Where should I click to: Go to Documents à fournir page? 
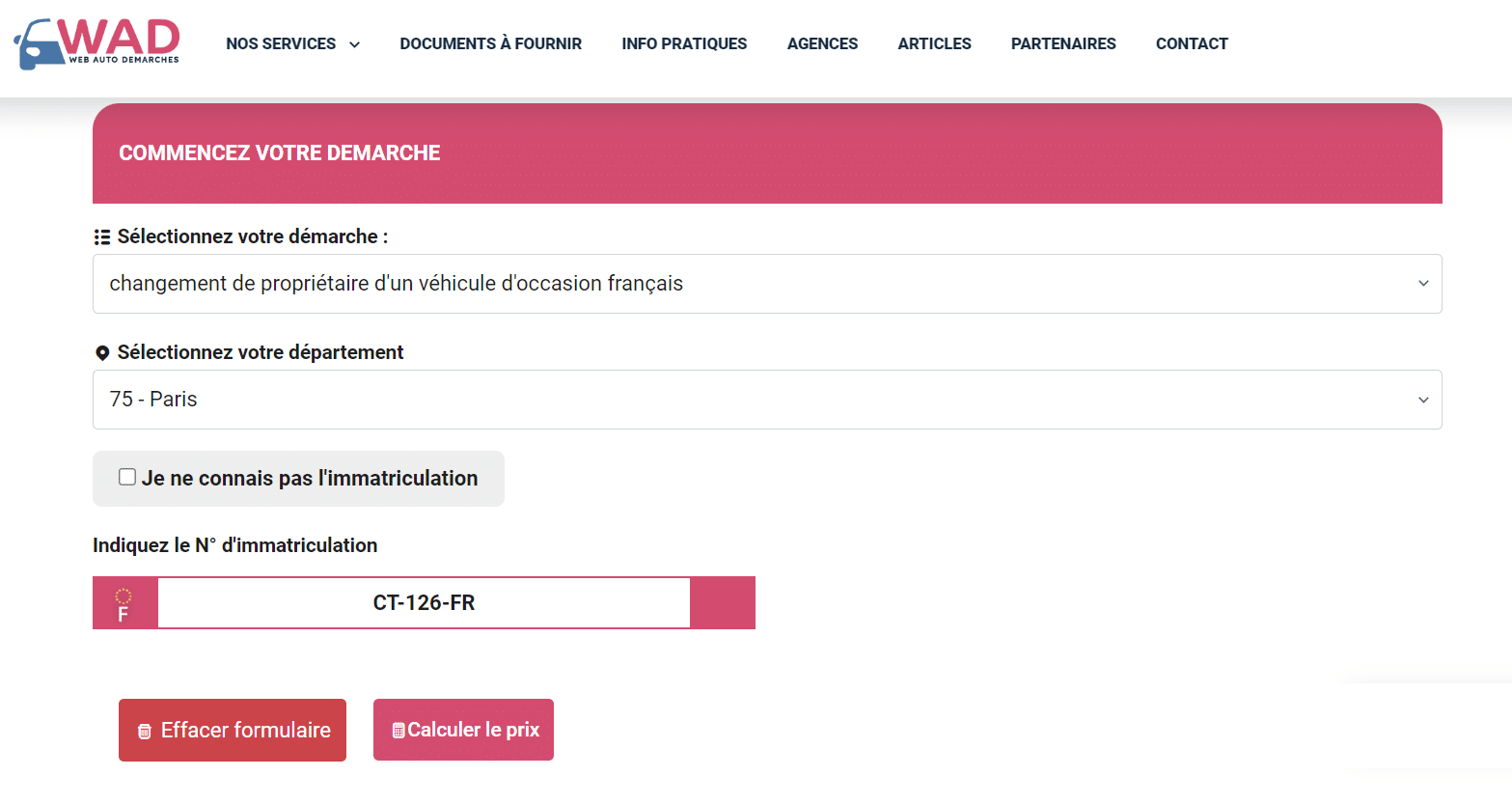(x=490, y=43)
